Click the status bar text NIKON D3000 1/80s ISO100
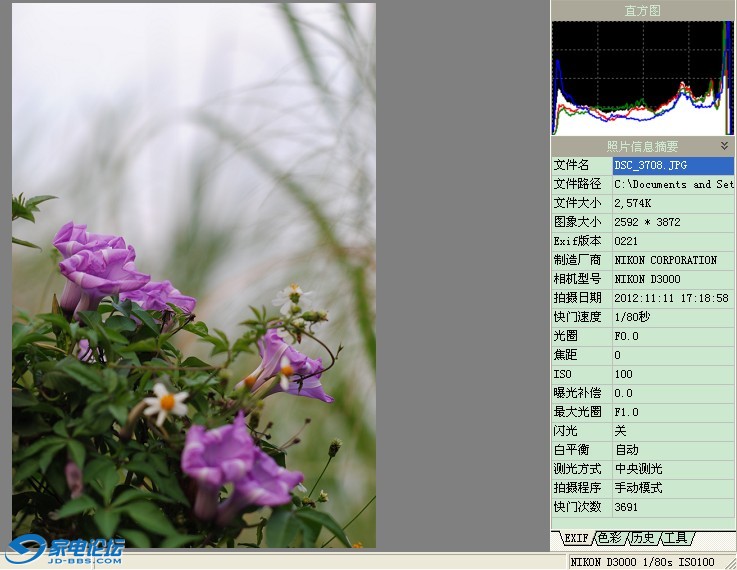The image size is (737, 570). pos(642,562)
